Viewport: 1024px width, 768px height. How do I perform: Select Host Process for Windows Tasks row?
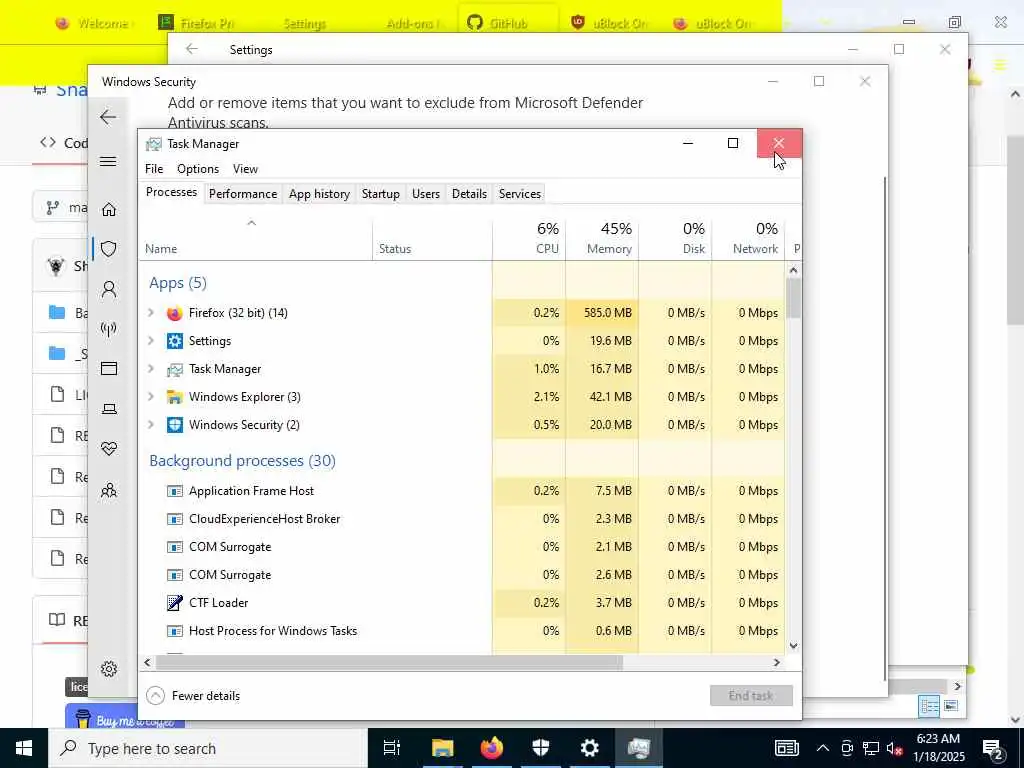461,631
